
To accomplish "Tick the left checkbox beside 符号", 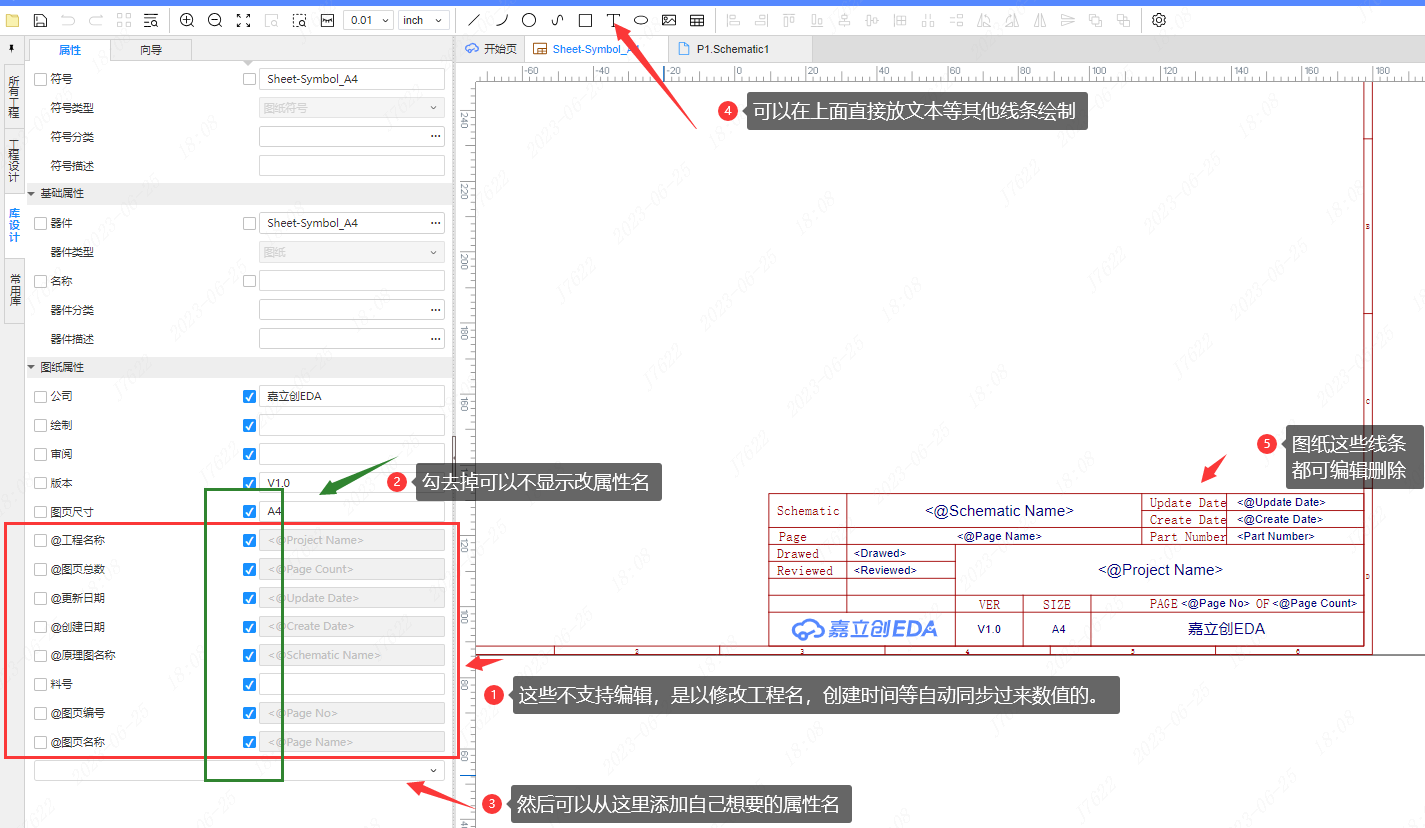I will pyautogui.click(x=40, y=79).
